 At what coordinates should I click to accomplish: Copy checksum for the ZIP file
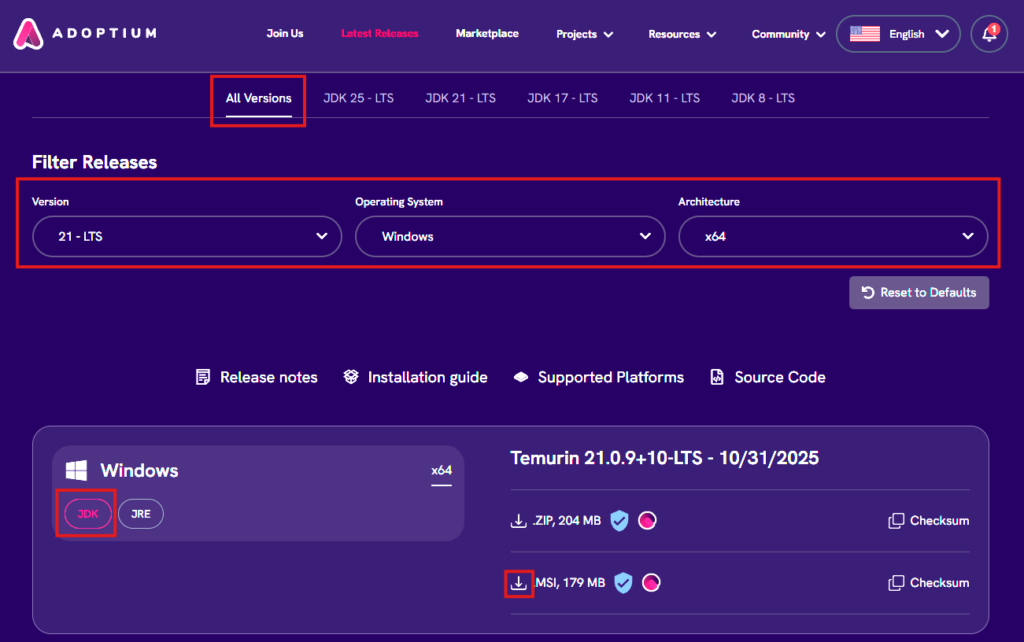pyautogui.click(x=928, y=521)
